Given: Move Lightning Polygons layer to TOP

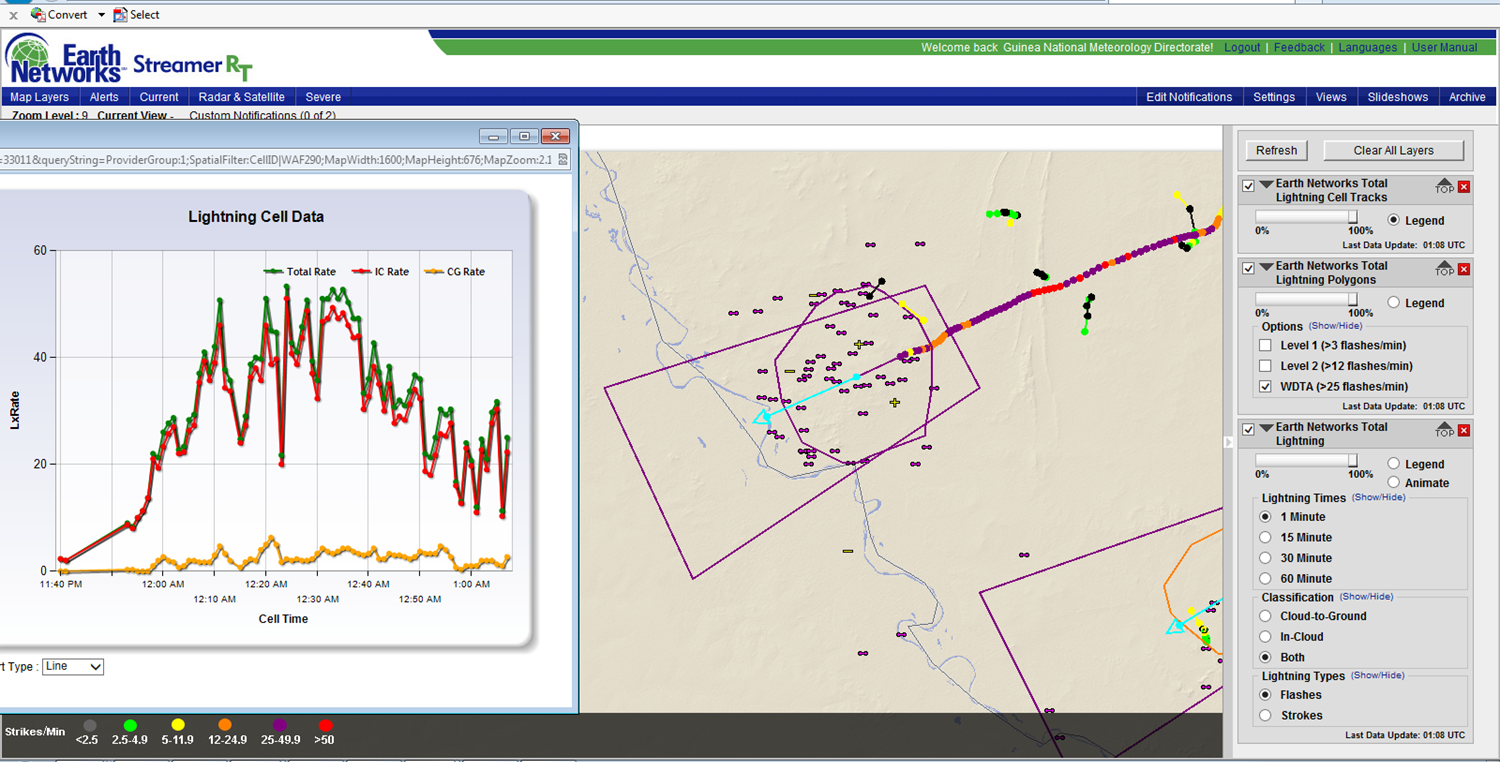Looking at the screenshot, I should pyautogui.click(x=1444, y=269).
